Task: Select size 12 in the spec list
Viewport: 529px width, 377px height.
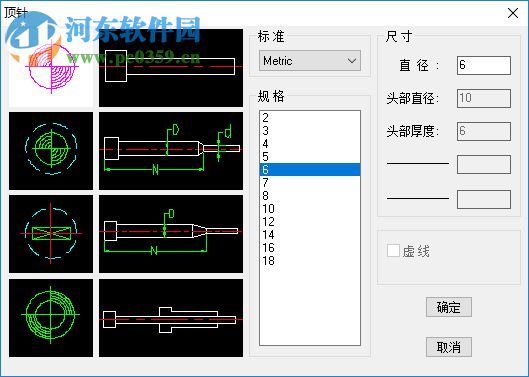Action: click(x=310, y=222)
